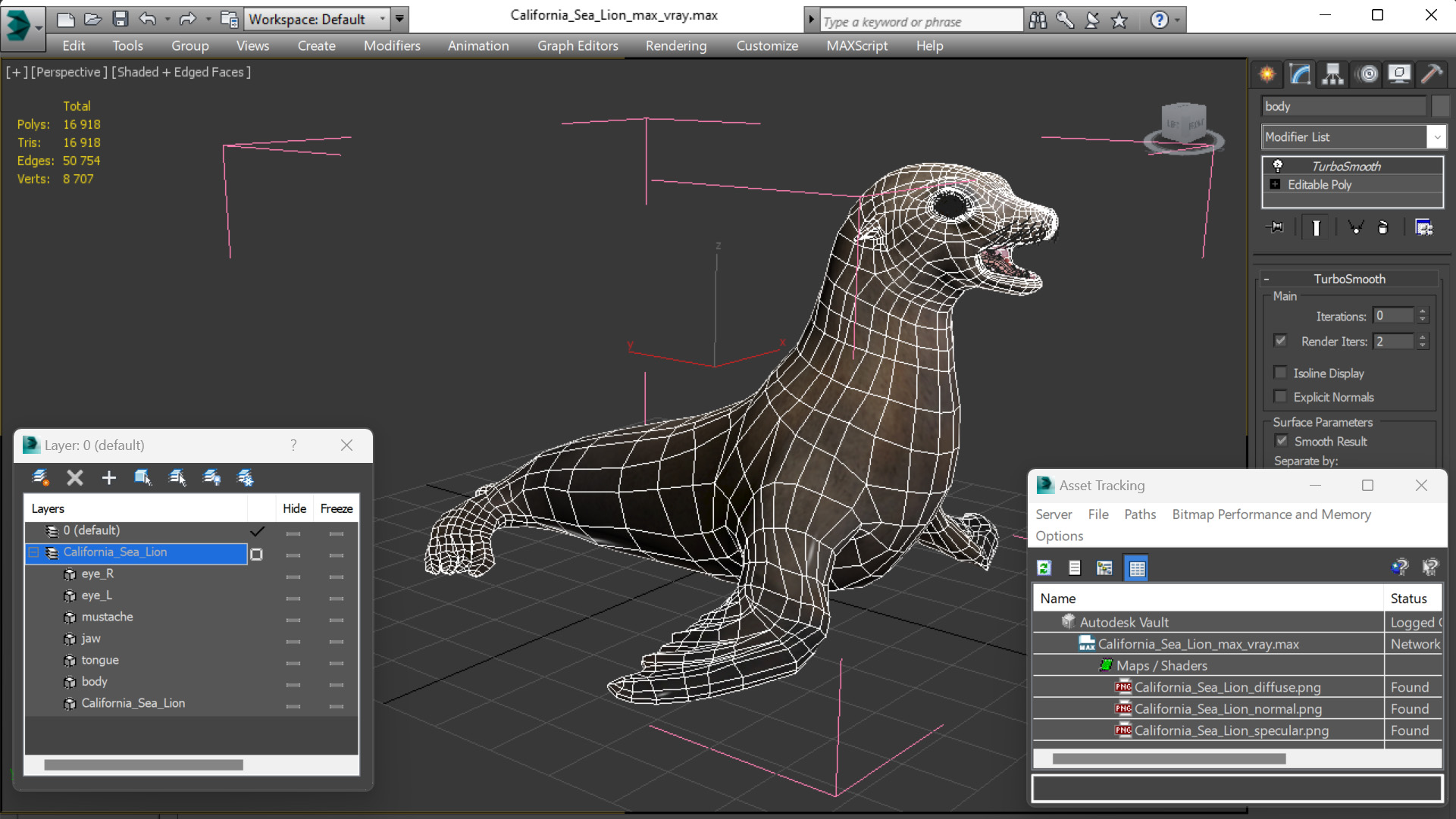Create a new layer with plus icon
The image size is (1456, 819).
pyautogui.click(x=108, y=477)
